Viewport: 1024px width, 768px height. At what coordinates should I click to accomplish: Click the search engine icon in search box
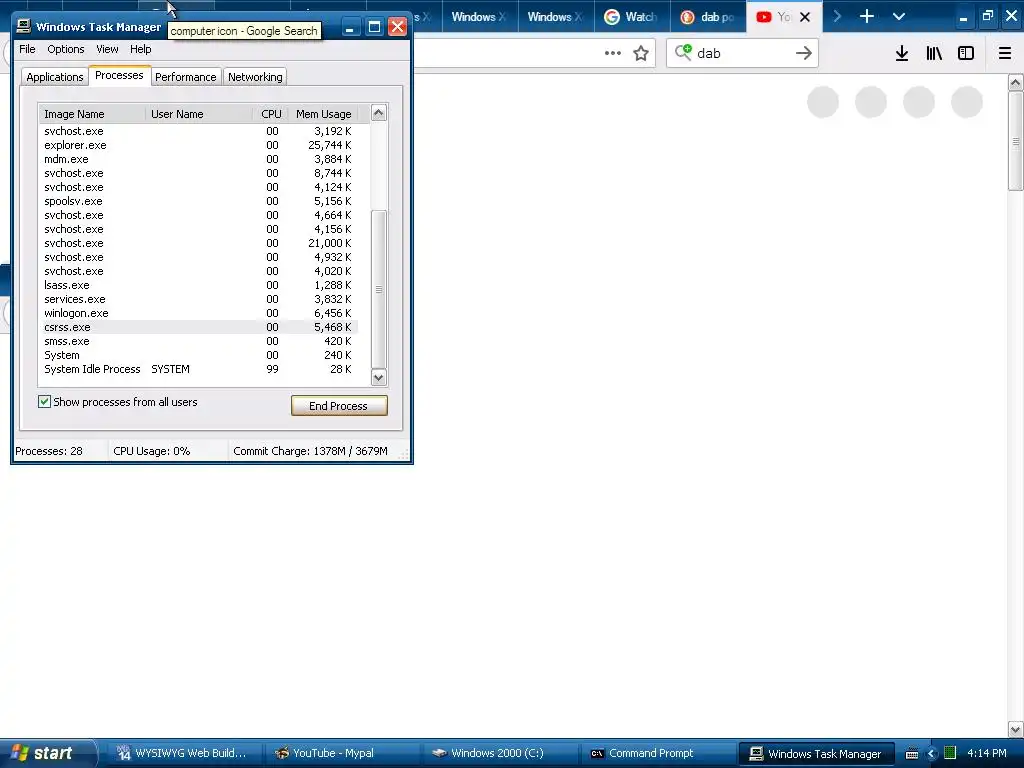pyautogui.click(x=683, y=52)
